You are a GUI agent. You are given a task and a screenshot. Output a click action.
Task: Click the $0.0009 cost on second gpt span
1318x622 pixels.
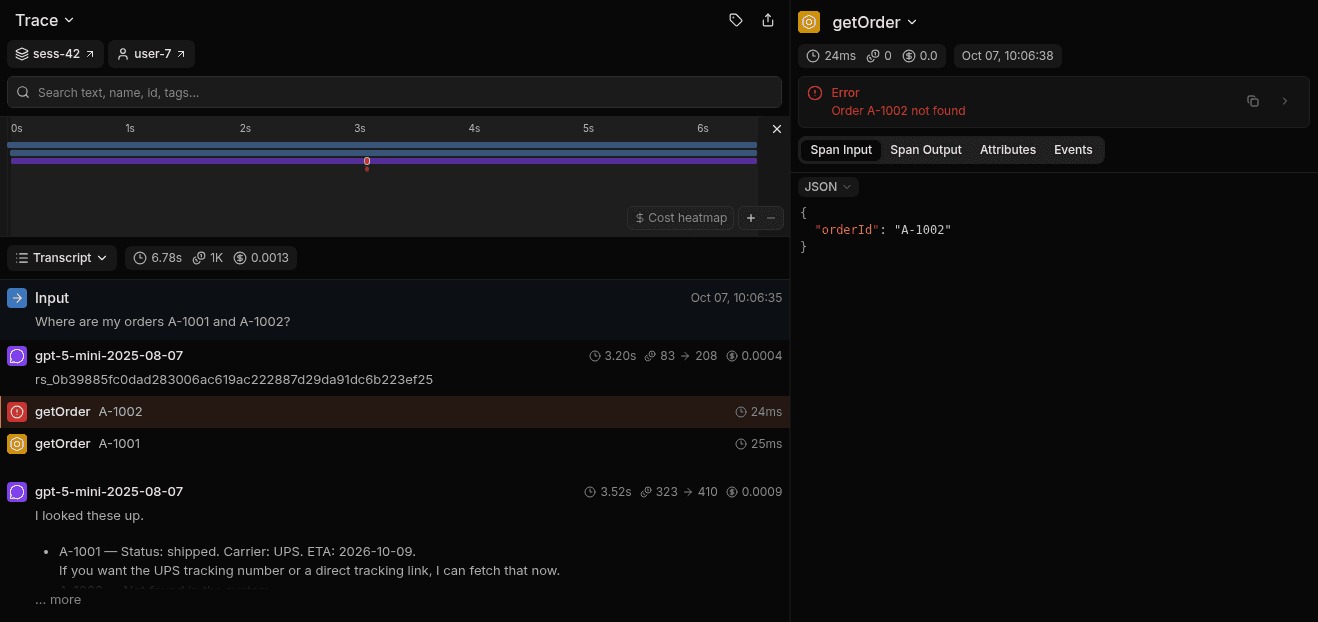(x=755, y=492)
